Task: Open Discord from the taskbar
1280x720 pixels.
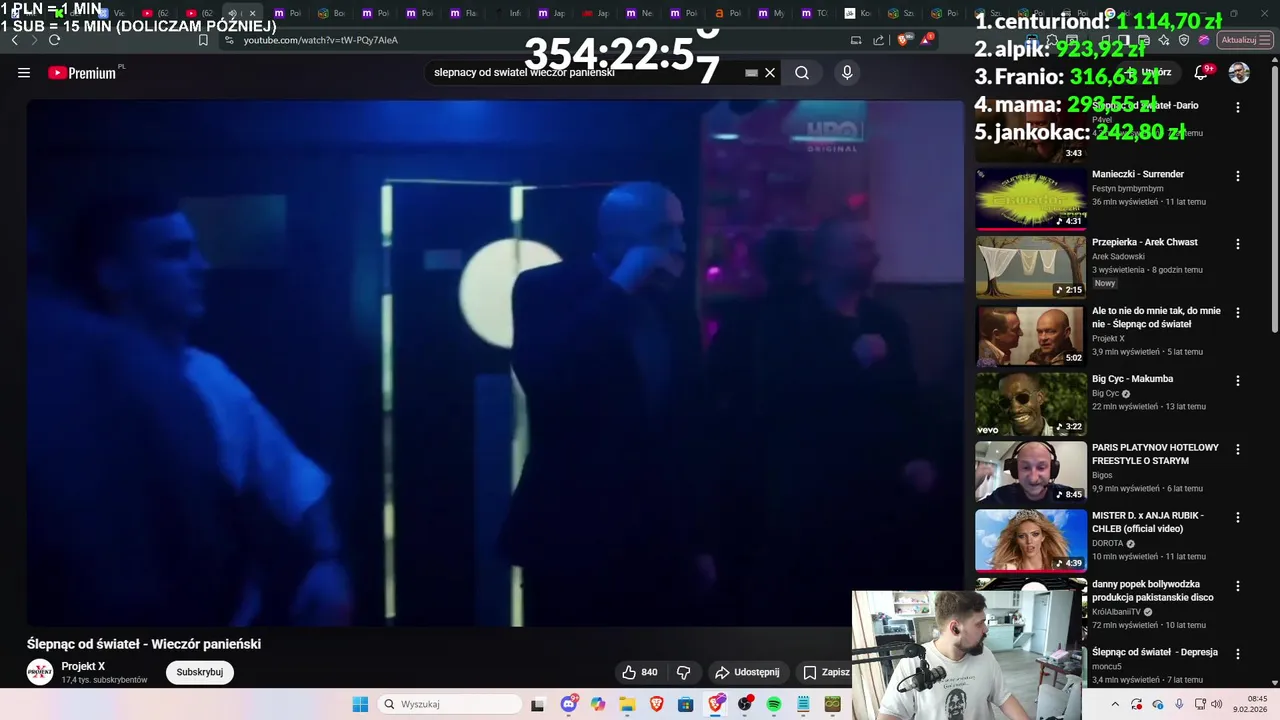Action: tap(569, 704)
